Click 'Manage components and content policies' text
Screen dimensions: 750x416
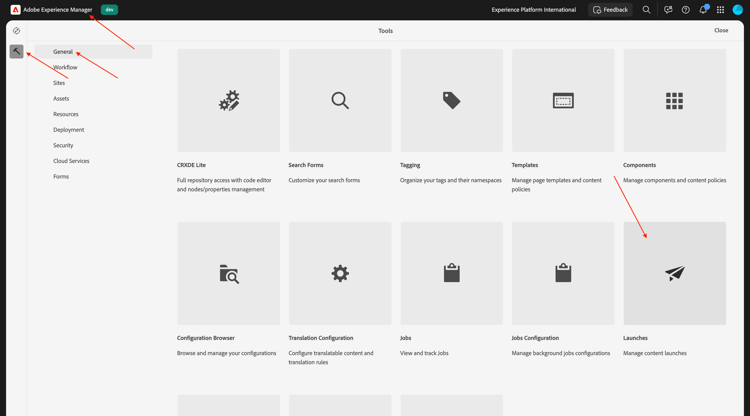tap(674, 180)
